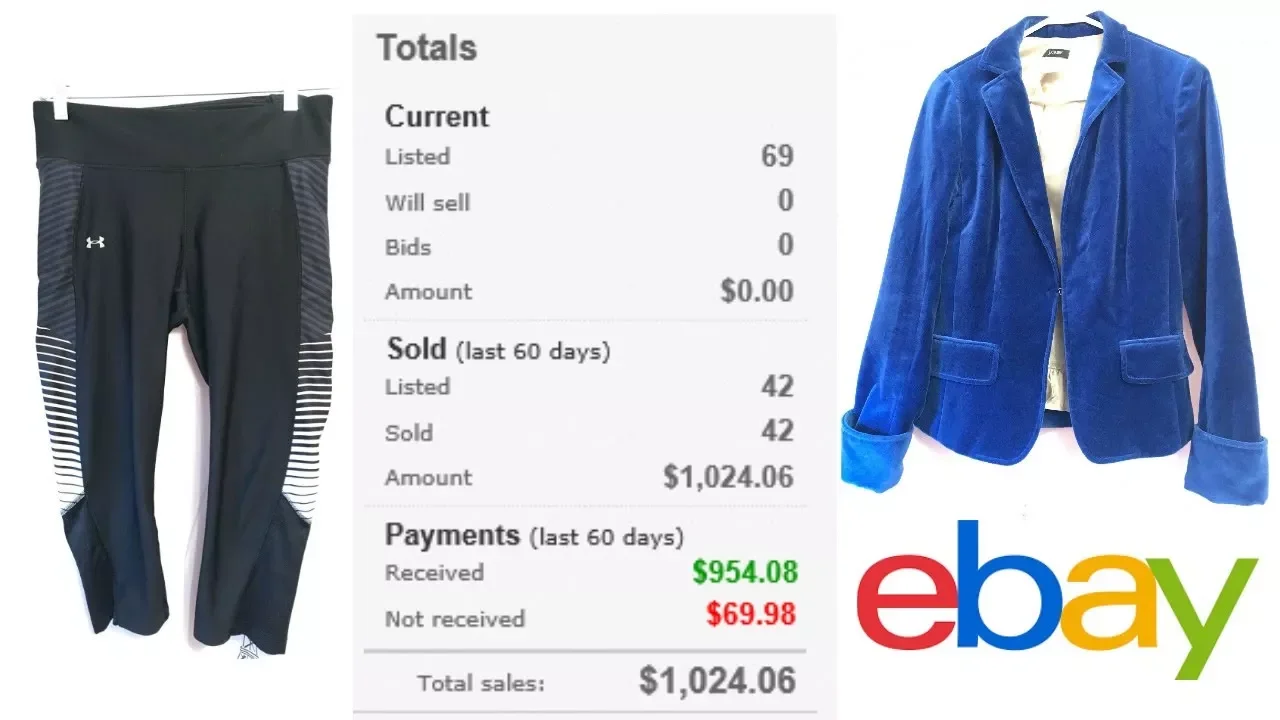The height and width of the screenshot is (720, 1280).
Task: Click the eBay logo
Action: [1057, 598]
